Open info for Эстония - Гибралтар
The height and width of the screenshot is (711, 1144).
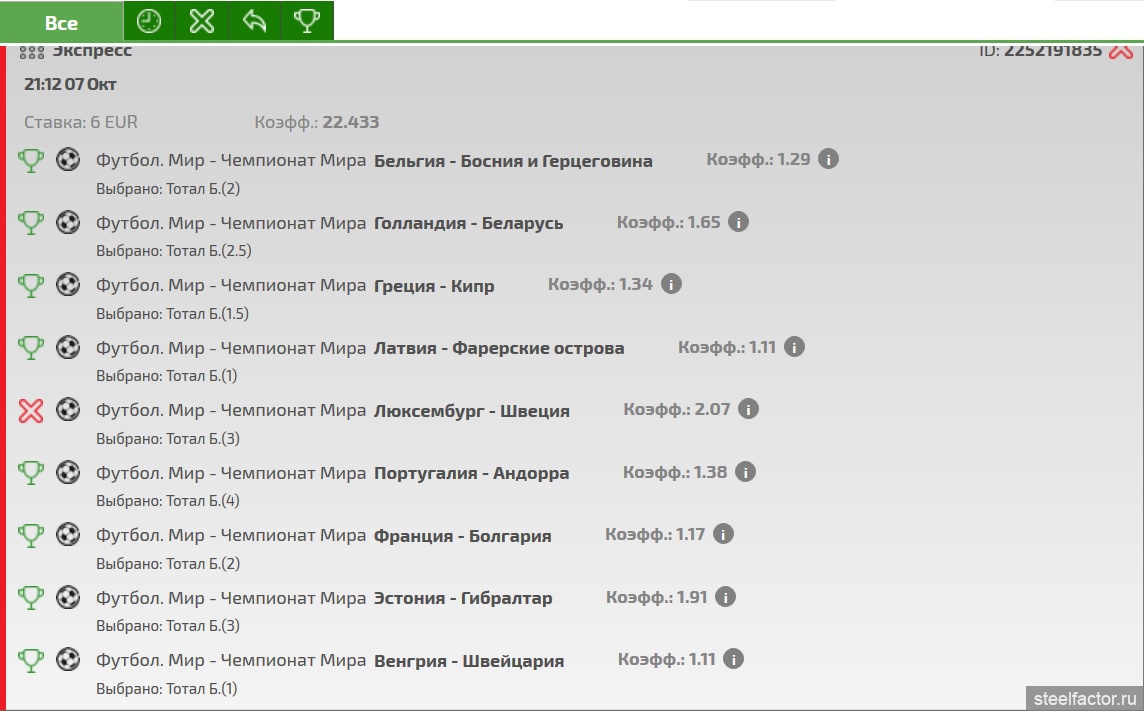(725, 597)
